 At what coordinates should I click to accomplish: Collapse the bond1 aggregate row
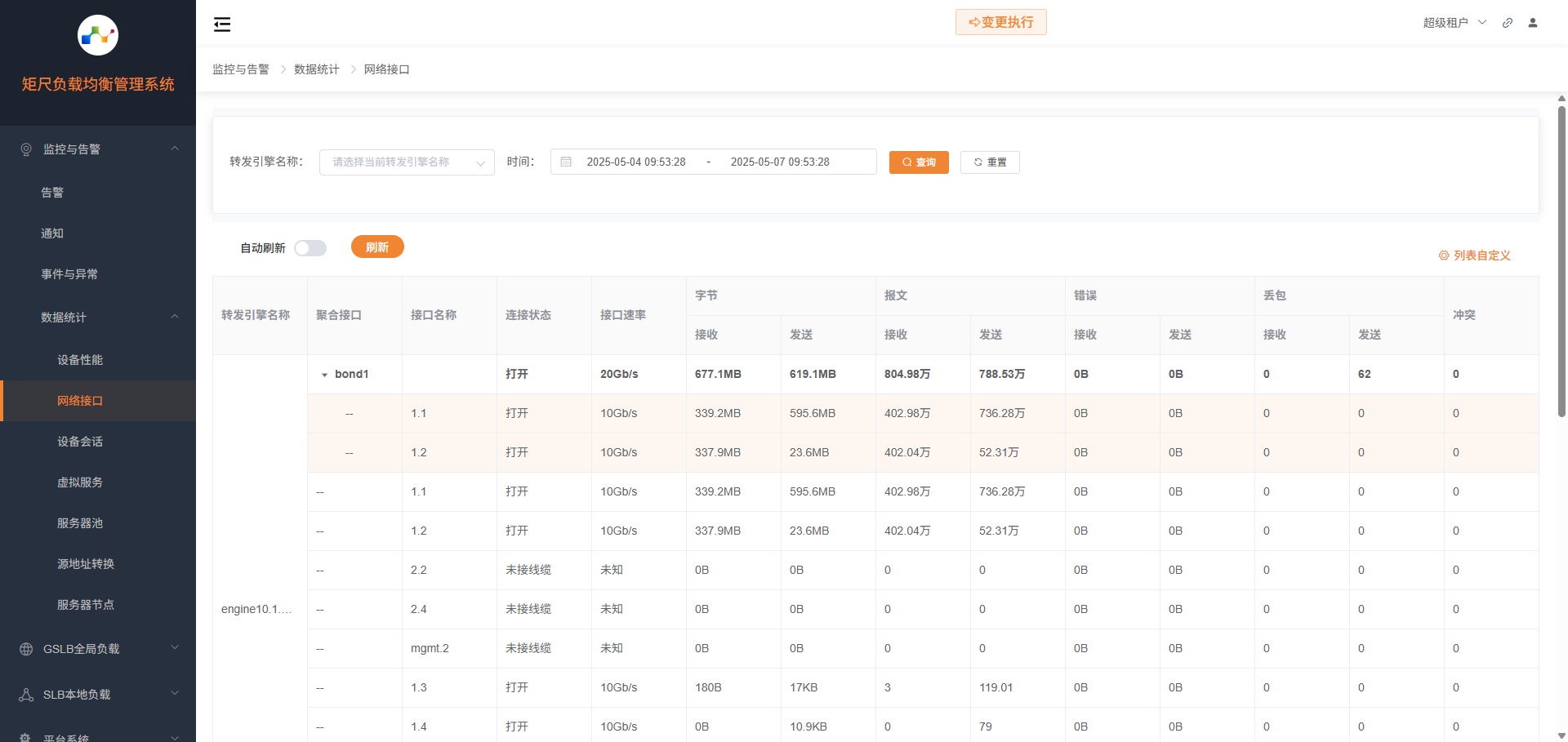point(324,375)
